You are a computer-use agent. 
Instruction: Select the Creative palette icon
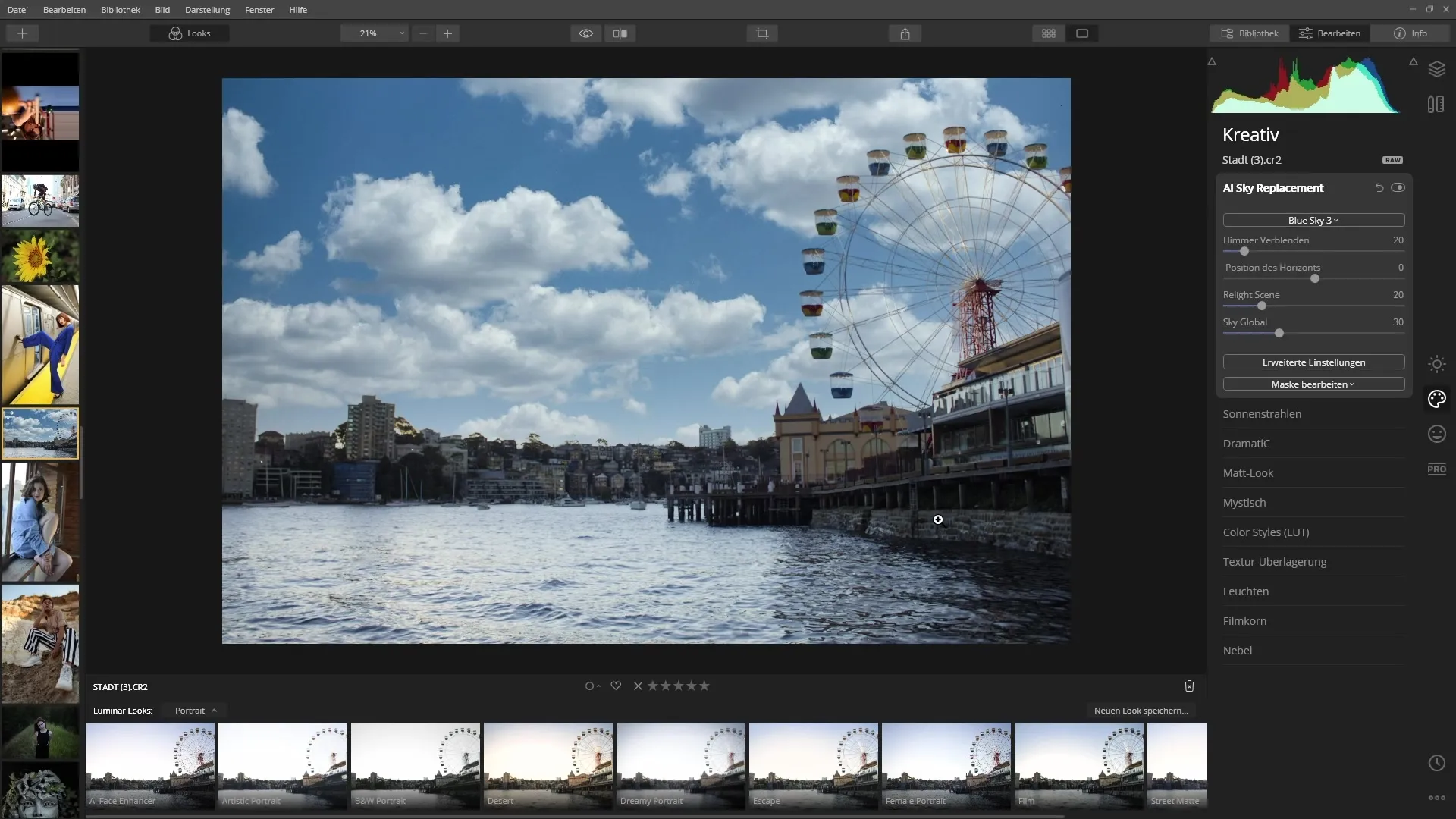pyautogui.click(x=1436, y=399)
